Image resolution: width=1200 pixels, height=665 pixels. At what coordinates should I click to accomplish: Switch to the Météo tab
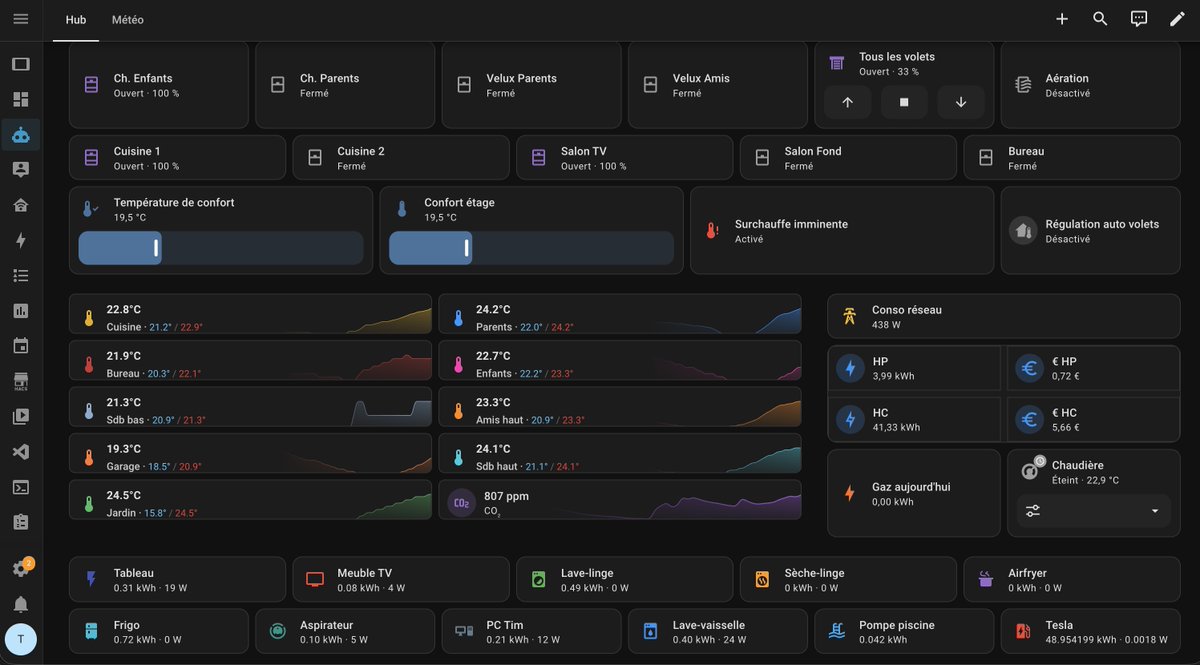127,20
